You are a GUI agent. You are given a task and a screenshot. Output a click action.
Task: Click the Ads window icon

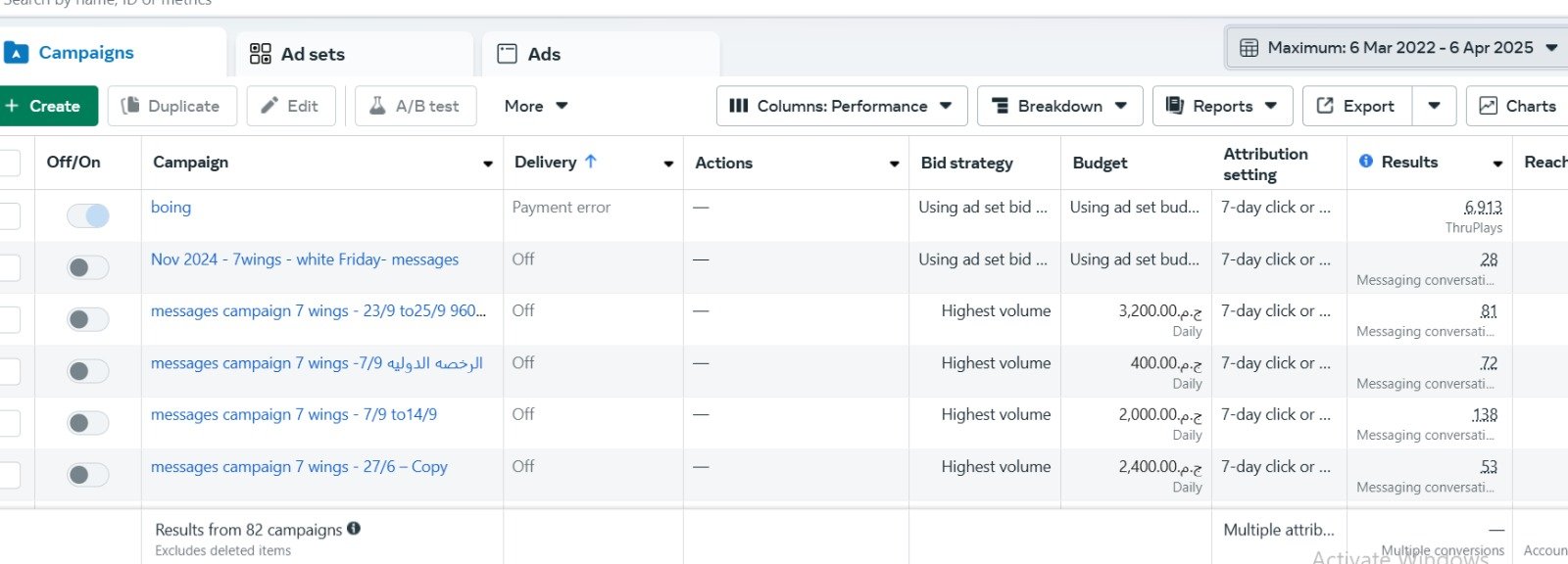507,54
